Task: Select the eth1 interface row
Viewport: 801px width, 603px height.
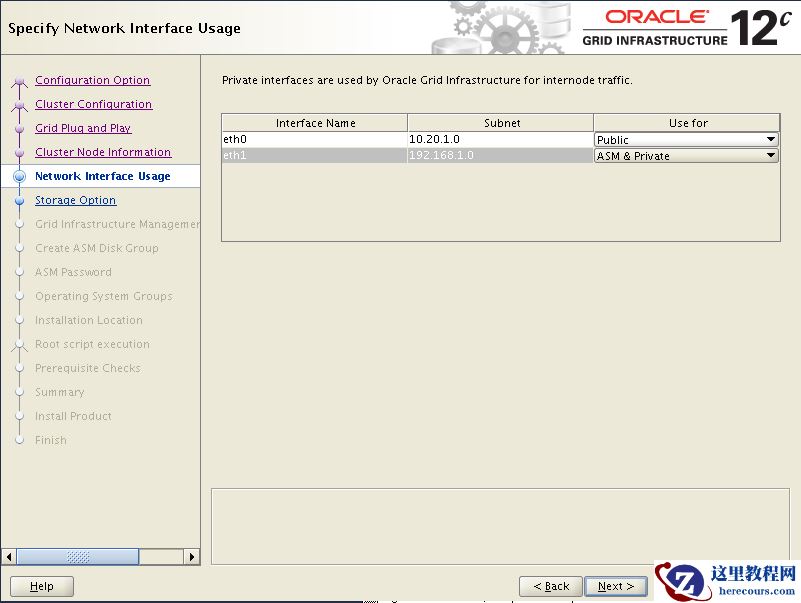Action: pos(314,156)
